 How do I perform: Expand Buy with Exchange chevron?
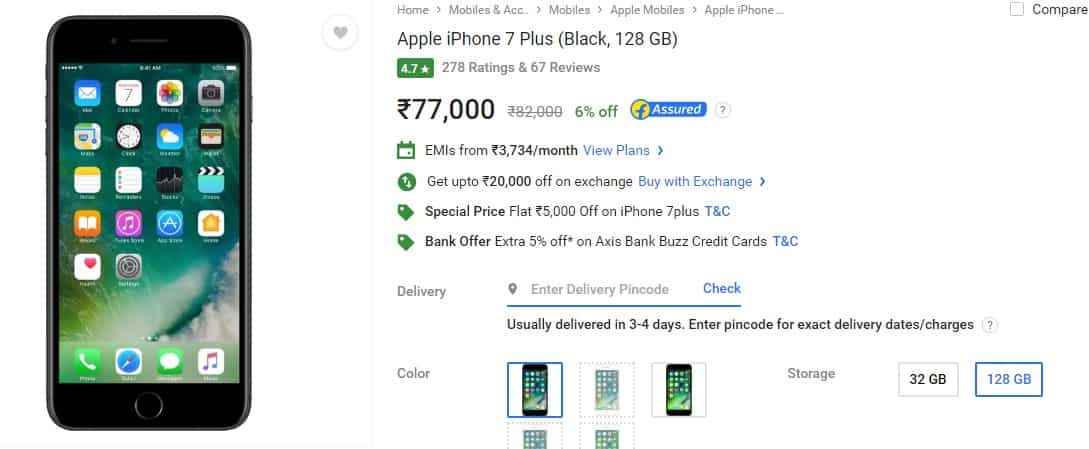763,181
